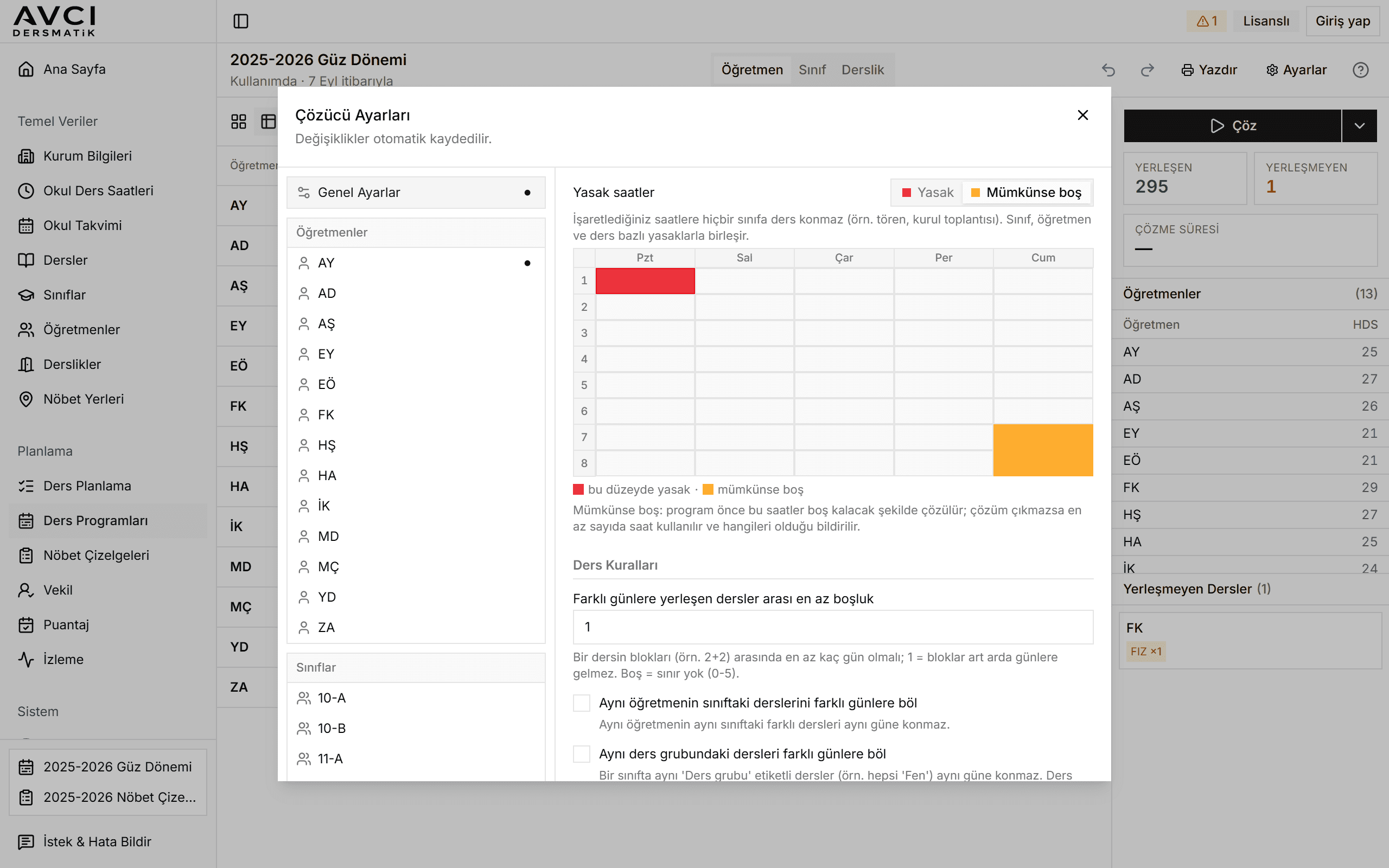Image resolution: width=1389 pixels, height=868 pixels.
Task: Close the Çözücü Ayarları dialog
Action: click(x=1082, y=116)
